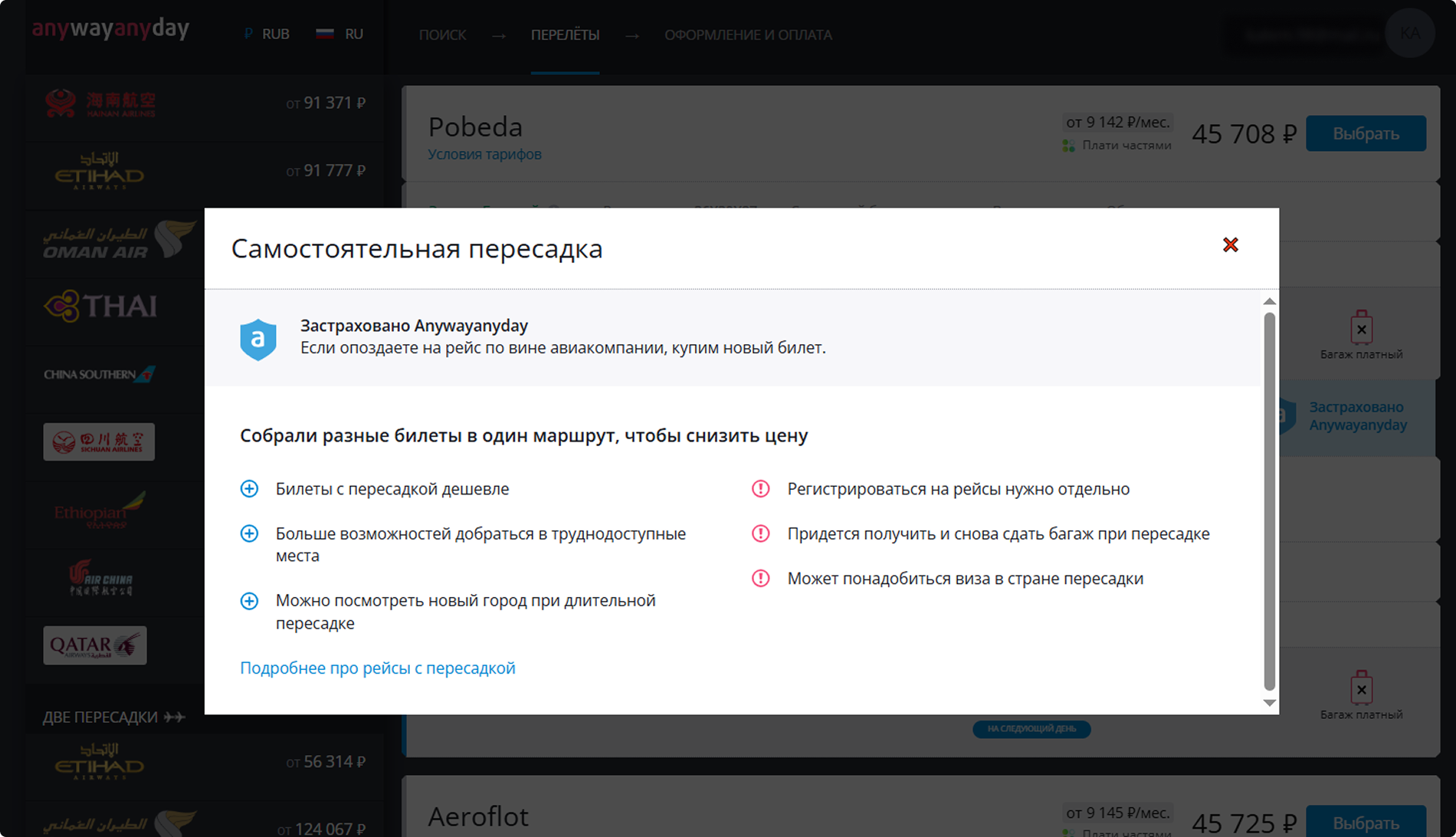
Task: Click the plus icon beside Билеты с пересадкой дешевле
Action: click(x=249, y=489)
